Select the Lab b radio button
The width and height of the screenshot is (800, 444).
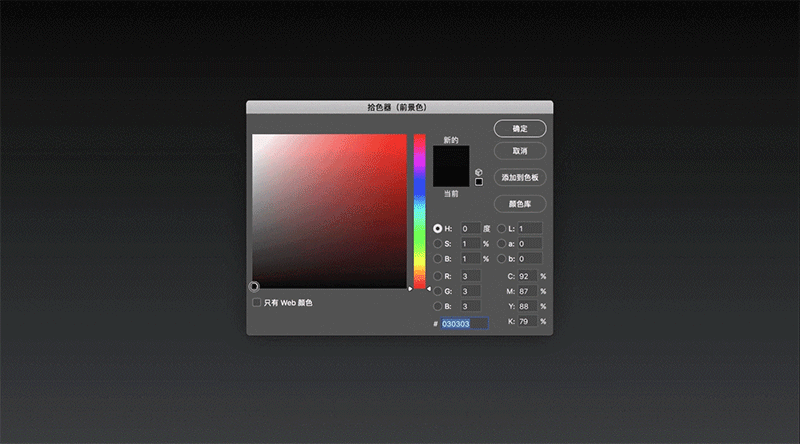tap(502, 259)
